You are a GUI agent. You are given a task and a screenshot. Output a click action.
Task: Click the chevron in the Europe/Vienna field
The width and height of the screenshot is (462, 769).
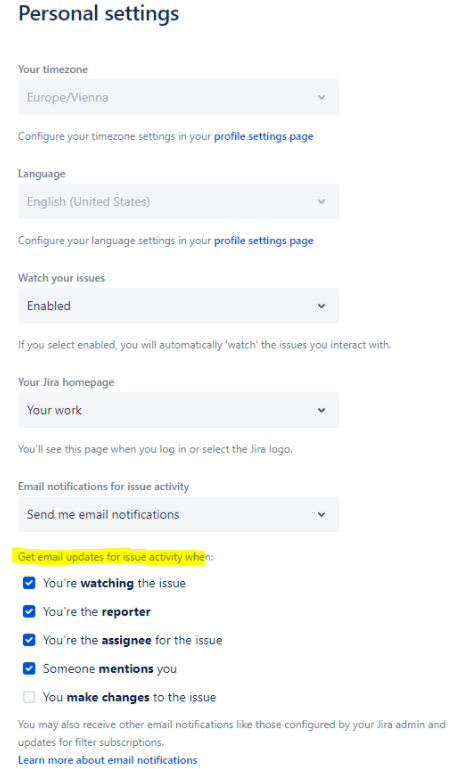click(321, 97)
